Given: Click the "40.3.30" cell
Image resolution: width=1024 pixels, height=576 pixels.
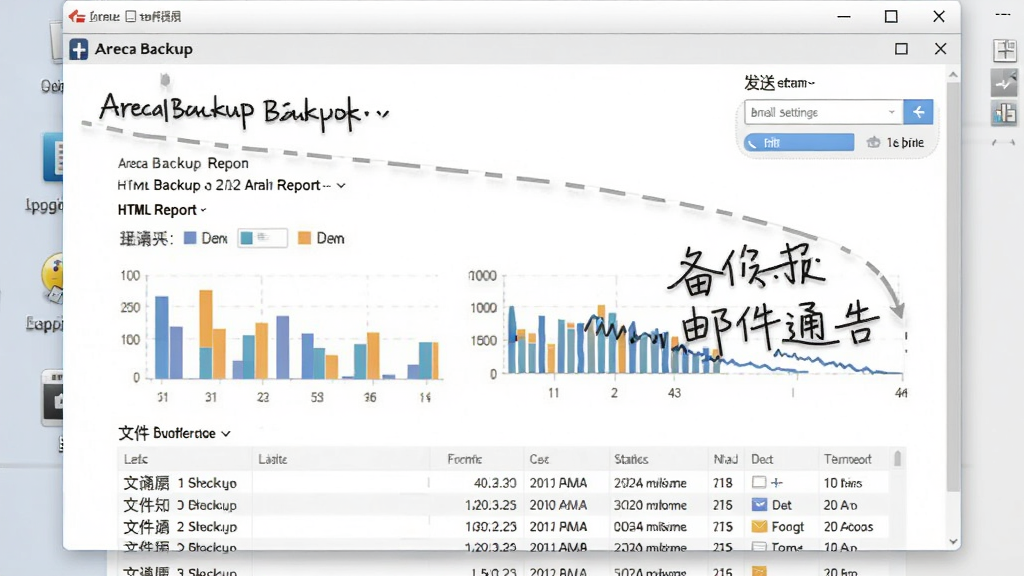Looking at the screenshot, I should (495, 483).
